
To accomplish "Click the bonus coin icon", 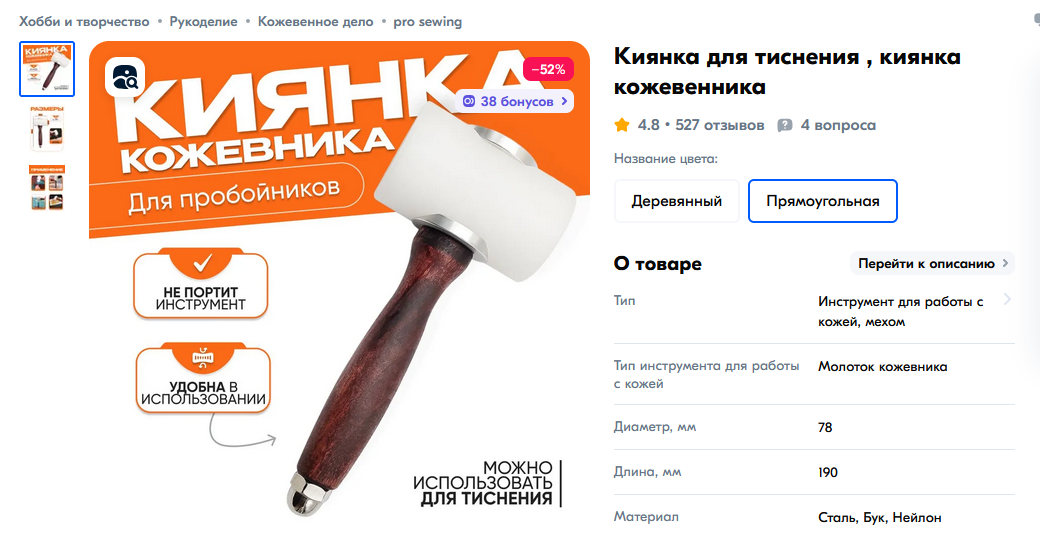I will (x=469, y=101).
